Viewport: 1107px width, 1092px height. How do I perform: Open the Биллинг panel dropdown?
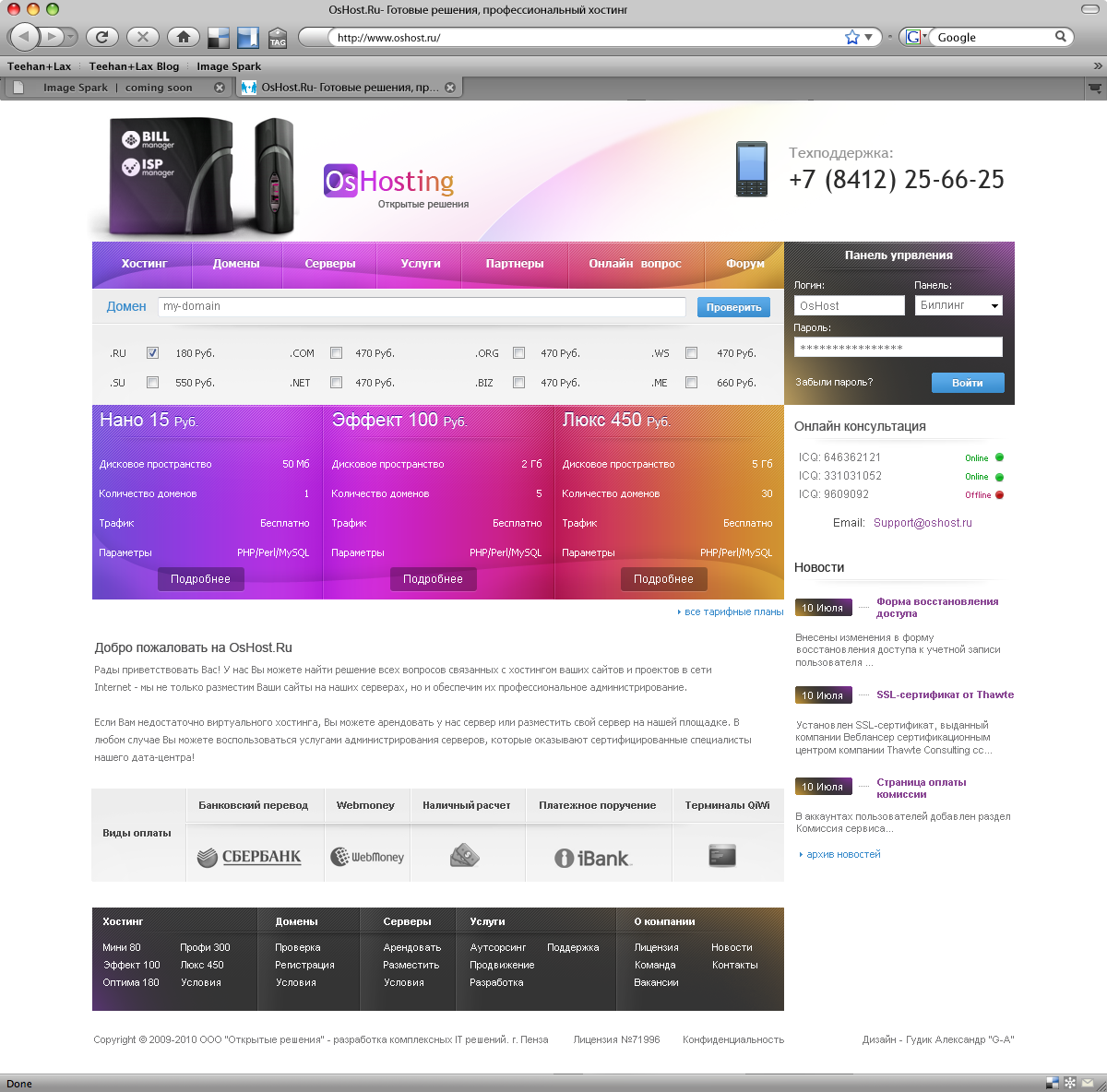click(958, 305)
